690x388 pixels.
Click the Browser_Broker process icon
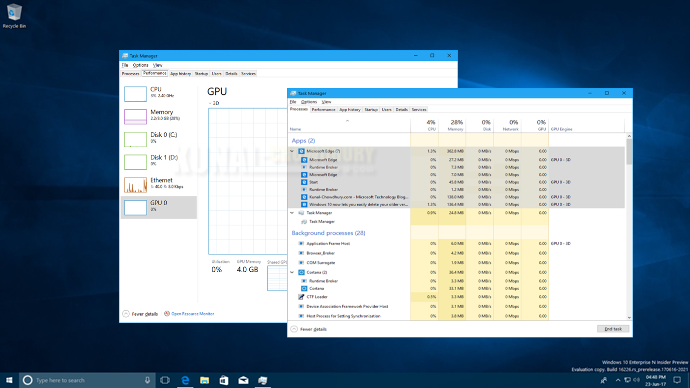point(301,253)
